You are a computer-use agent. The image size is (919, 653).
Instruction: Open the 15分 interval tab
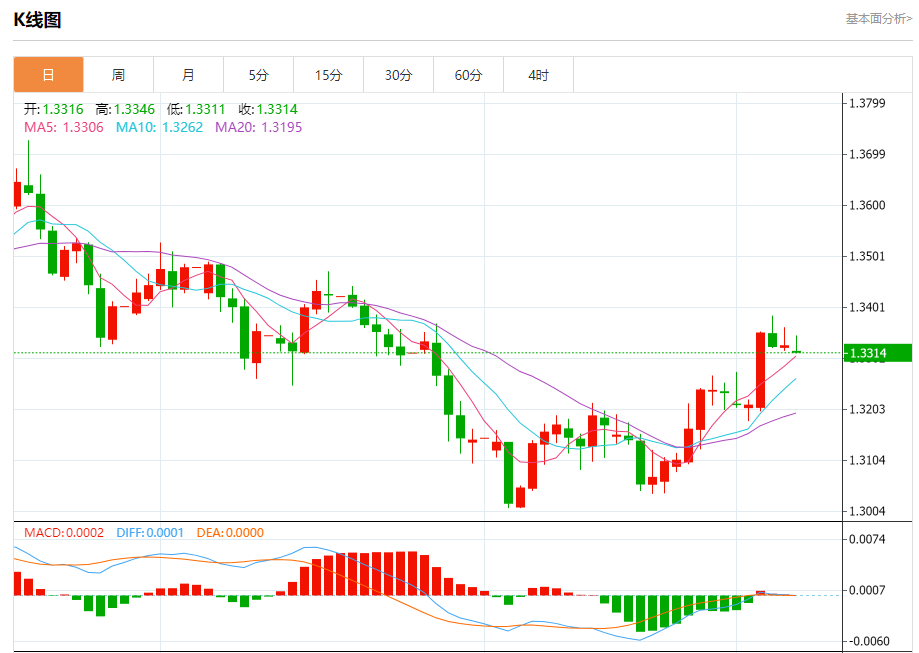coord(328,74)
